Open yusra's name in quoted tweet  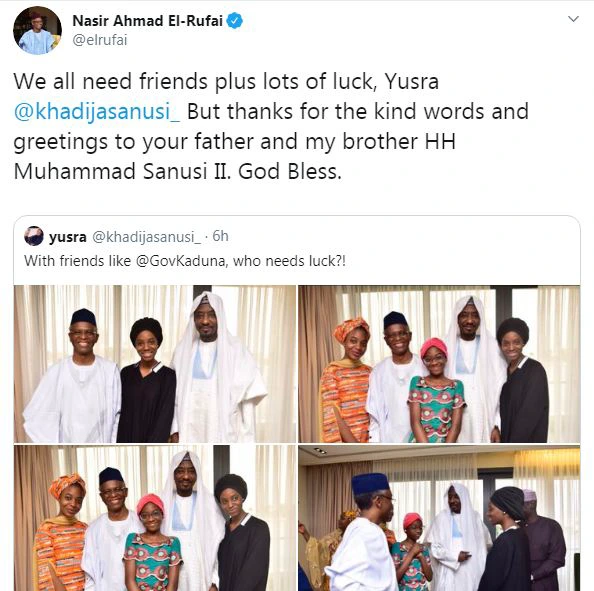68,237
